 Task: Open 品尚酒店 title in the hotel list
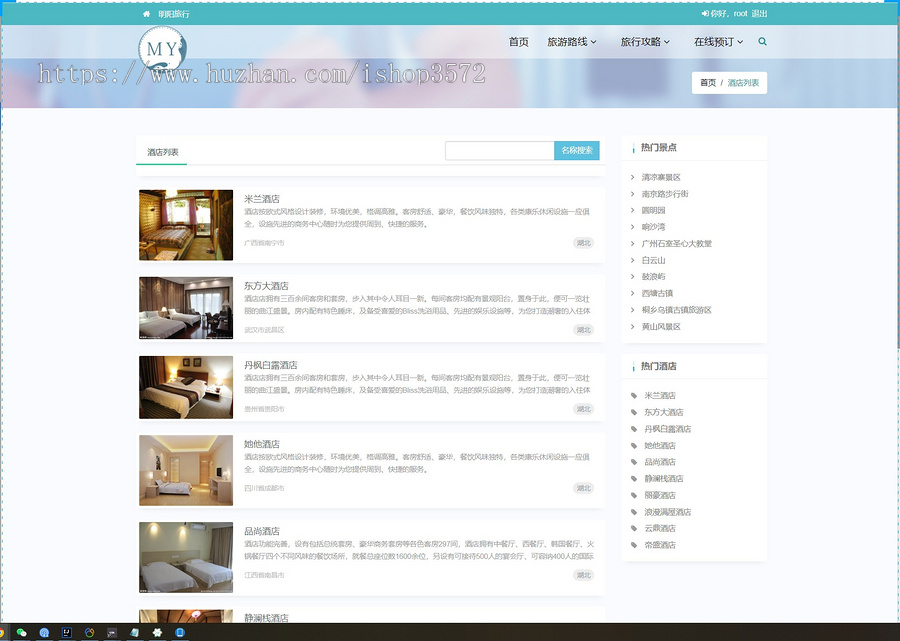(x=262, y=531)
